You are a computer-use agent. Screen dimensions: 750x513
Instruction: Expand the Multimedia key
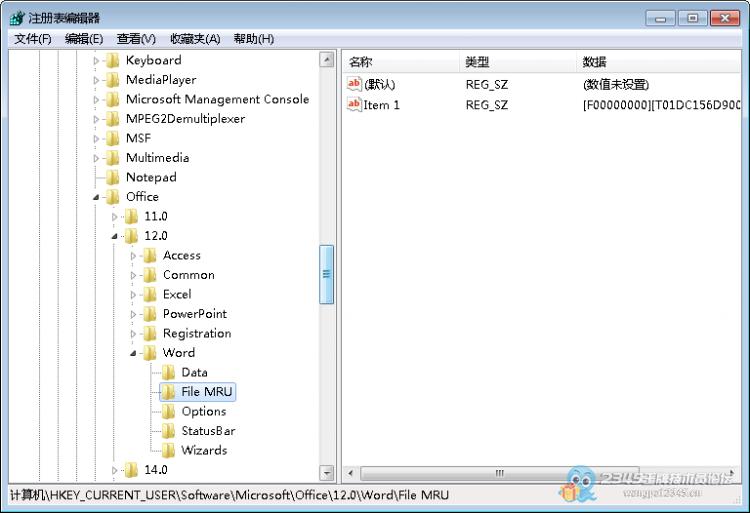pyautogui.click(x=96, y=158)
